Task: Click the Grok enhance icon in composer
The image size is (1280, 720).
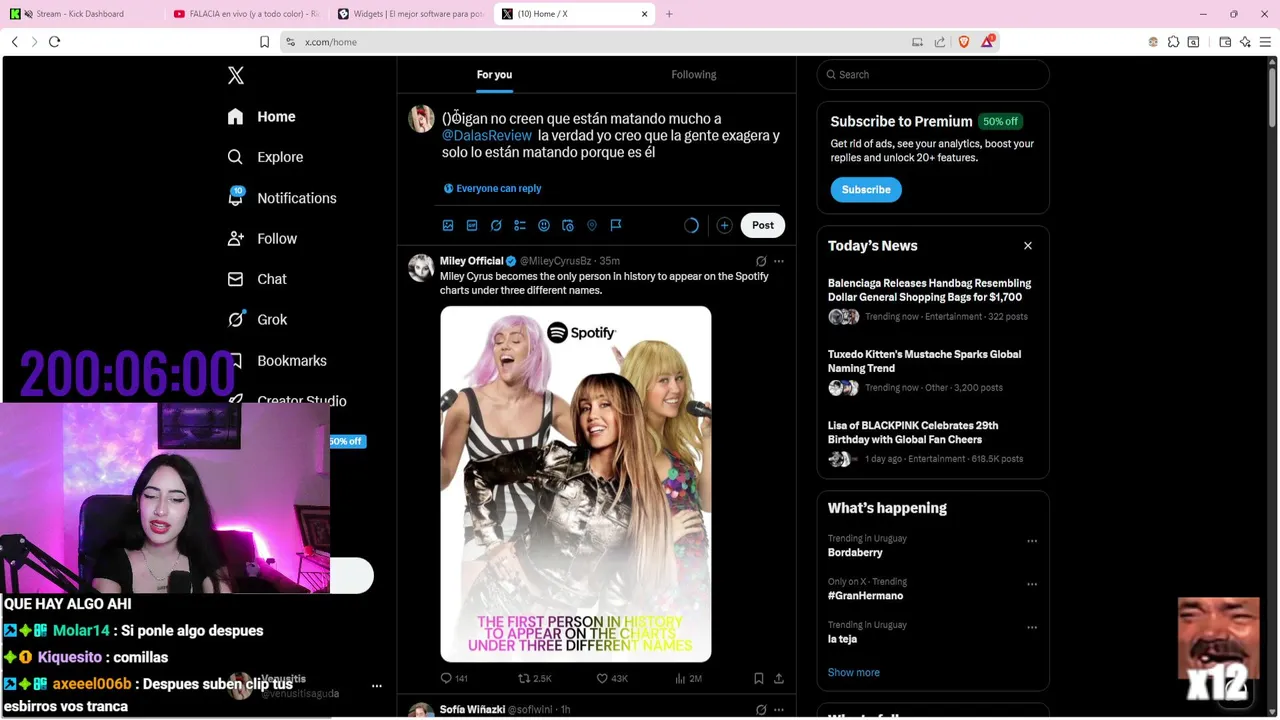Action: tap(496, 226)
